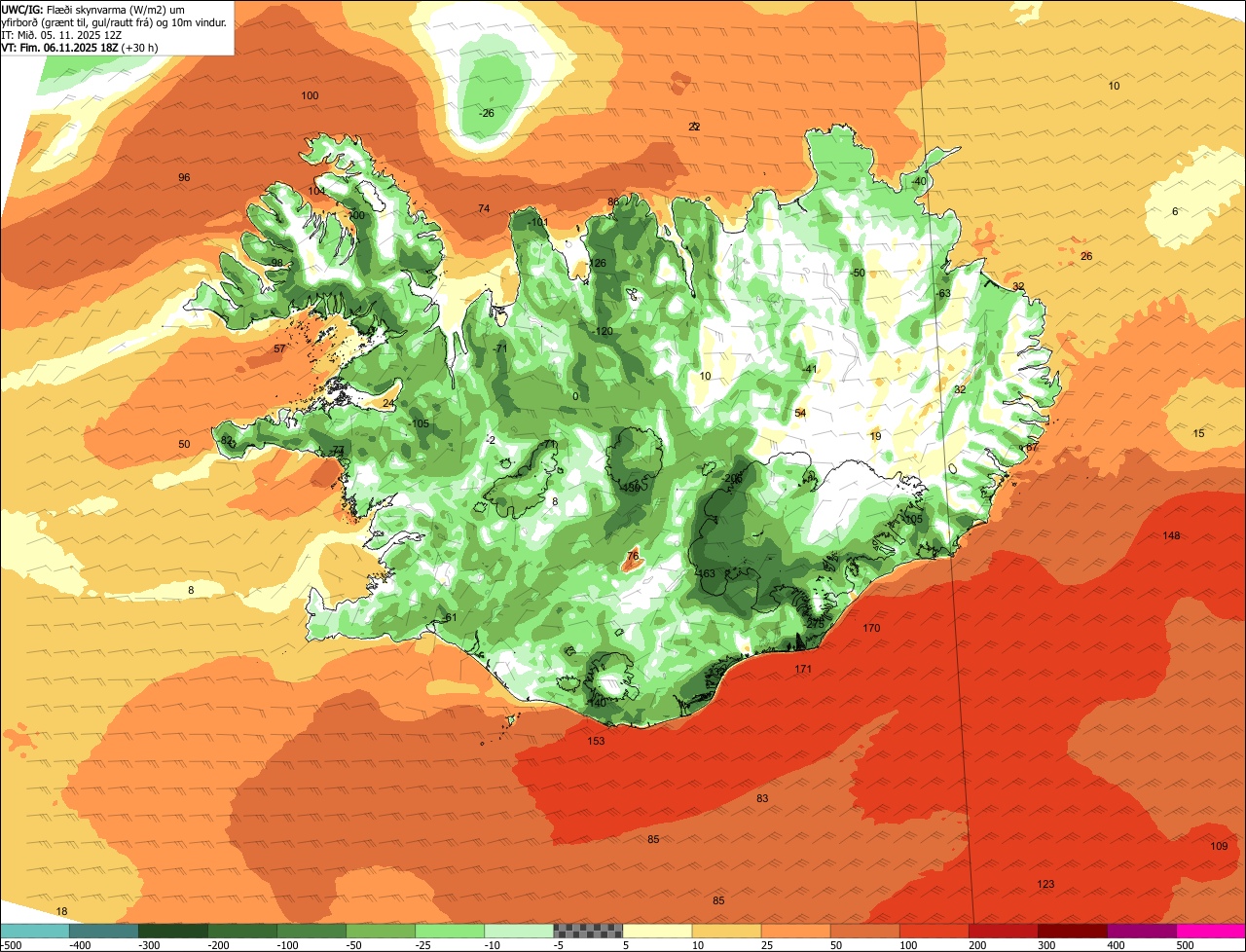Screen dimensions: 1246x952
Task: Pick the light orange 25 to 50 swatch
Action: [x=795, y=931]
